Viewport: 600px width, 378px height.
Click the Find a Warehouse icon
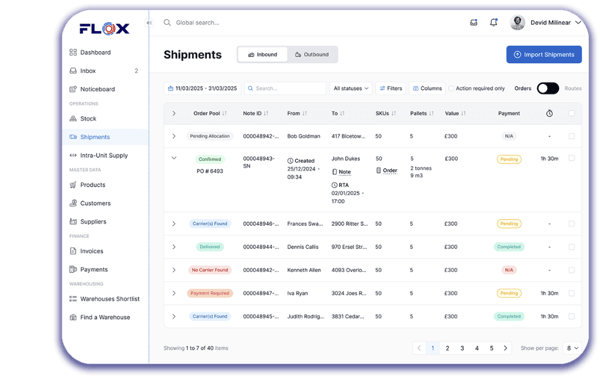point(73,317)
